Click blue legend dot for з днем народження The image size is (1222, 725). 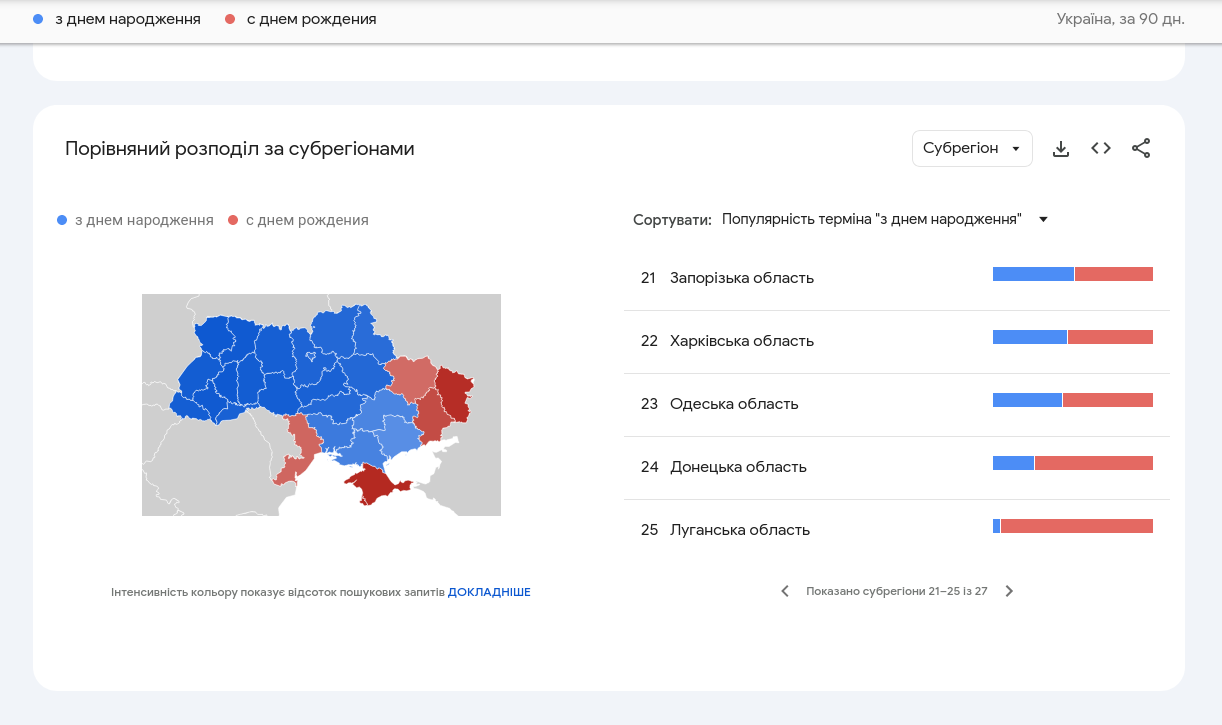[x=62, y=220]
